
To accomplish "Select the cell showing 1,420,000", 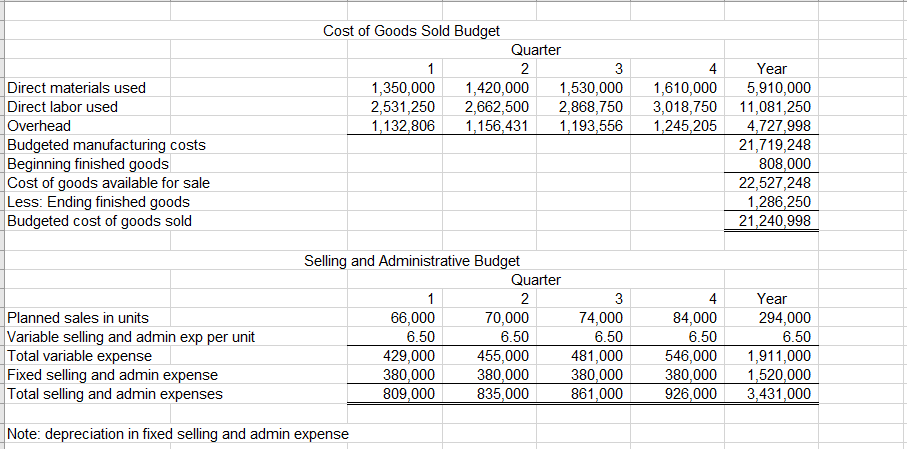I will click(497, 88).
